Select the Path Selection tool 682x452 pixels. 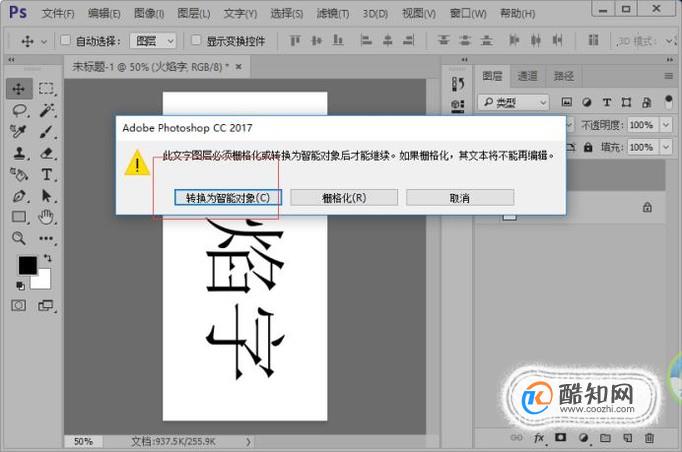46,196
